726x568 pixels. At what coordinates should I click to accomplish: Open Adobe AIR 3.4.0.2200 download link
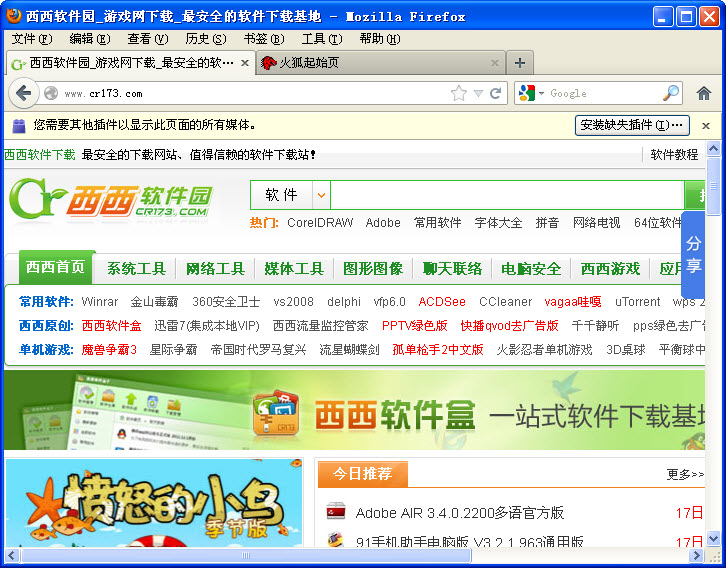pyautogui.click(x=459, y=513)
